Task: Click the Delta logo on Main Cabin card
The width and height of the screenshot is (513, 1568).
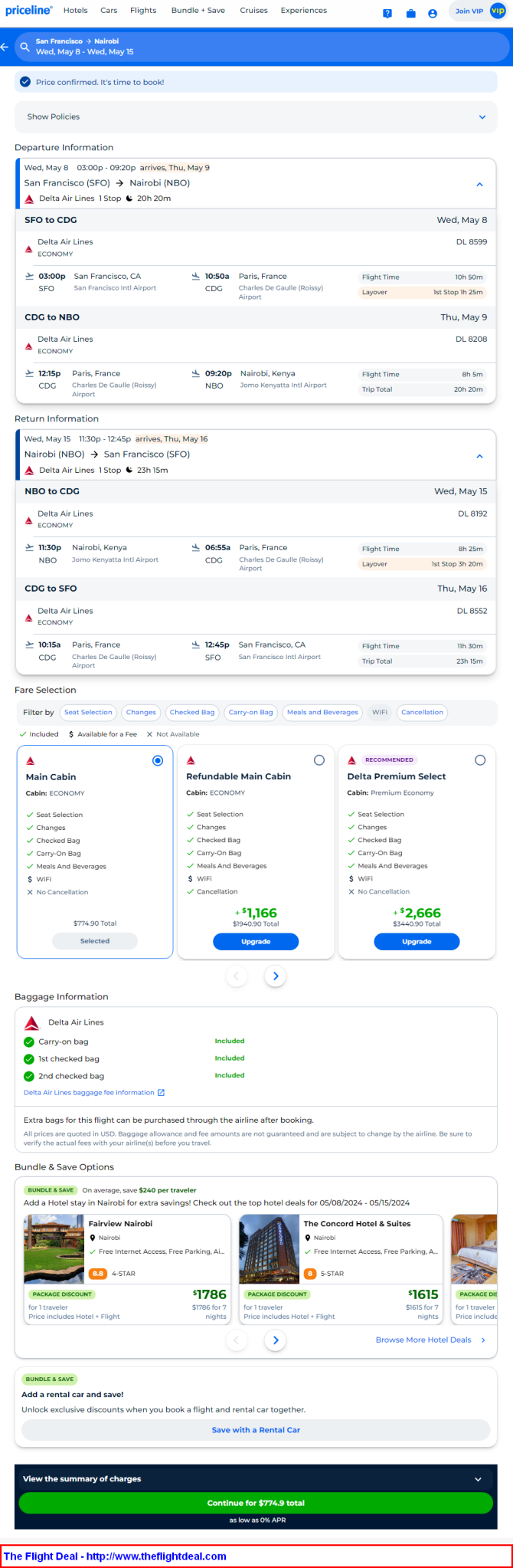Action: (x=31, y=761)
